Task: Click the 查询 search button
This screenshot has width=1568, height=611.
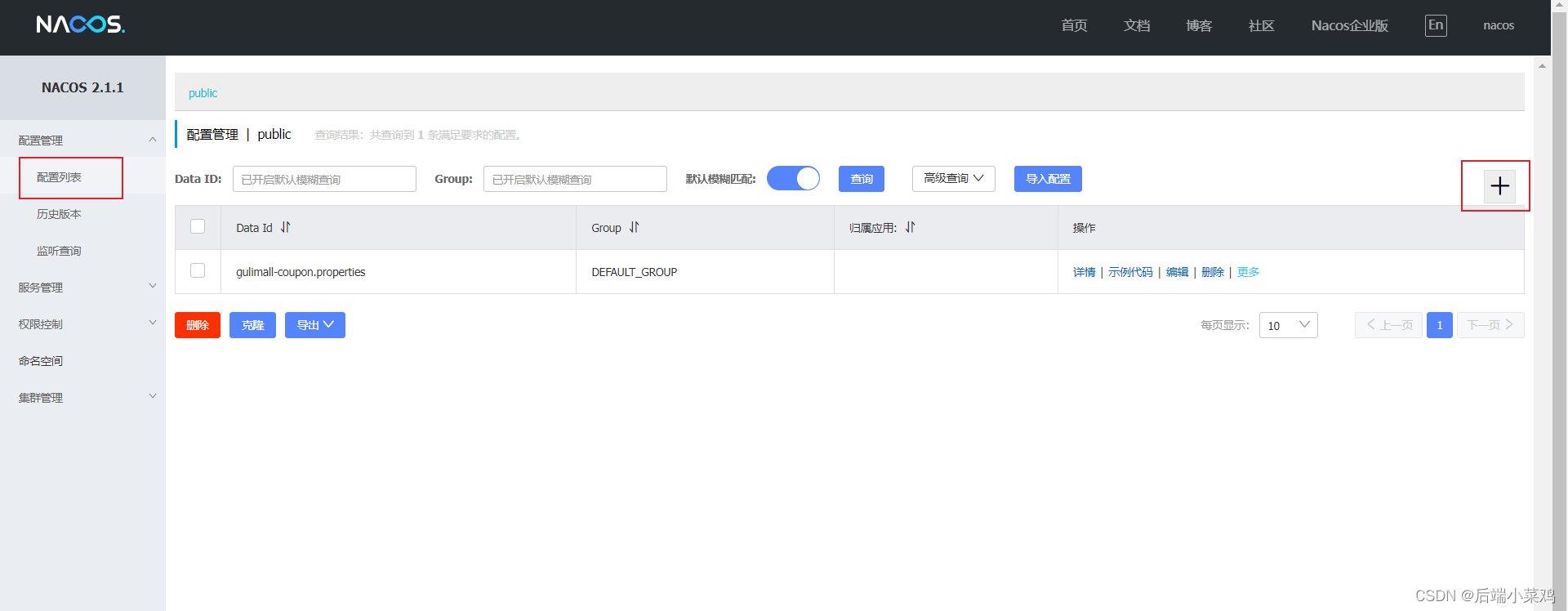Action: point(861,179)
